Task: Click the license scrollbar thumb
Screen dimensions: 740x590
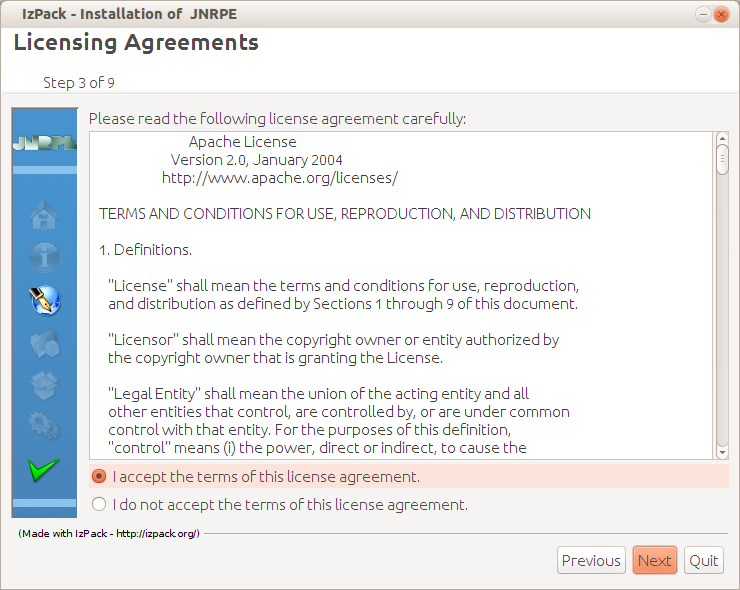Action: [x=722, y=160]
